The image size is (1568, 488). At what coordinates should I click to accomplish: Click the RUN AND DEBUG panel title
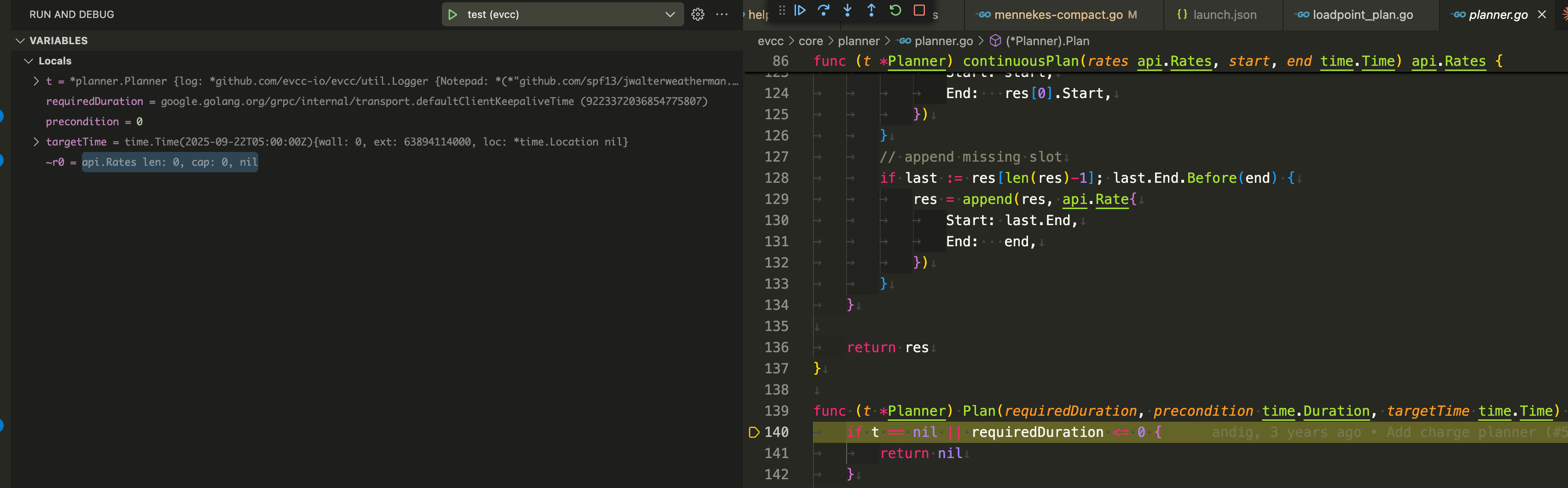[72, 15]
